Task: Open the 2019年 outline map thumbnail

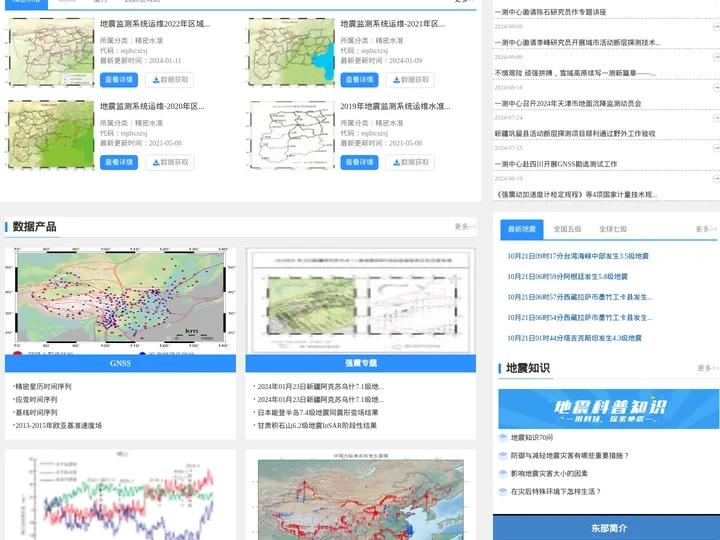Action: pos(292,135)
